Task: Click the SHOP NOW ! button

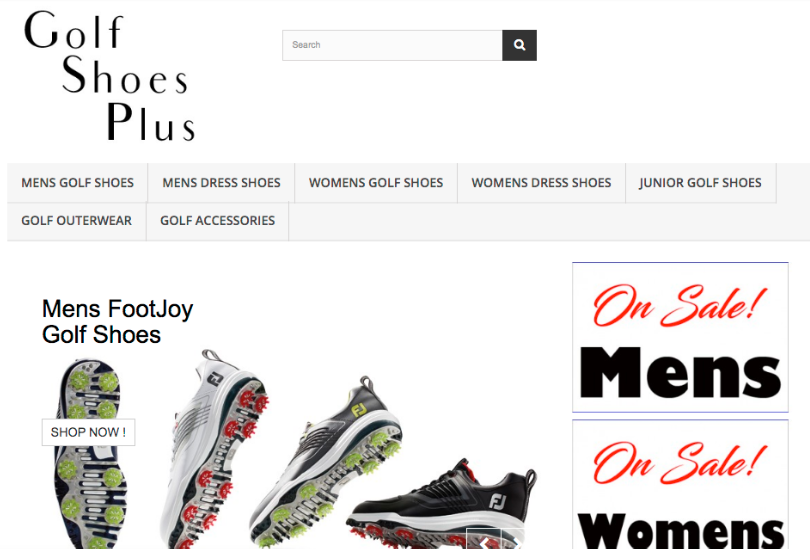Action: tap(88, 432)
